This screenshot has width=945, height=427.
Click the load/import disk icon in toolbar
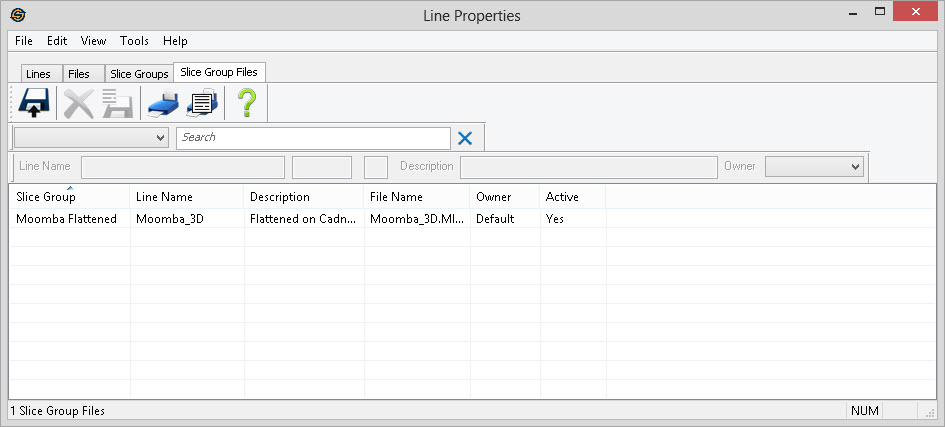pos(34,103)
